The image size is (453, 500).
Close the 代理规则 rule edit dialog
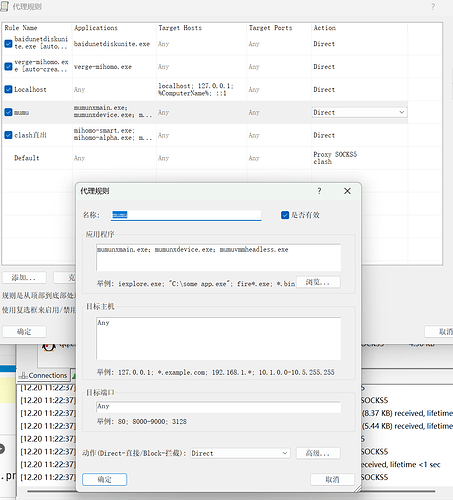pos(347,191)
